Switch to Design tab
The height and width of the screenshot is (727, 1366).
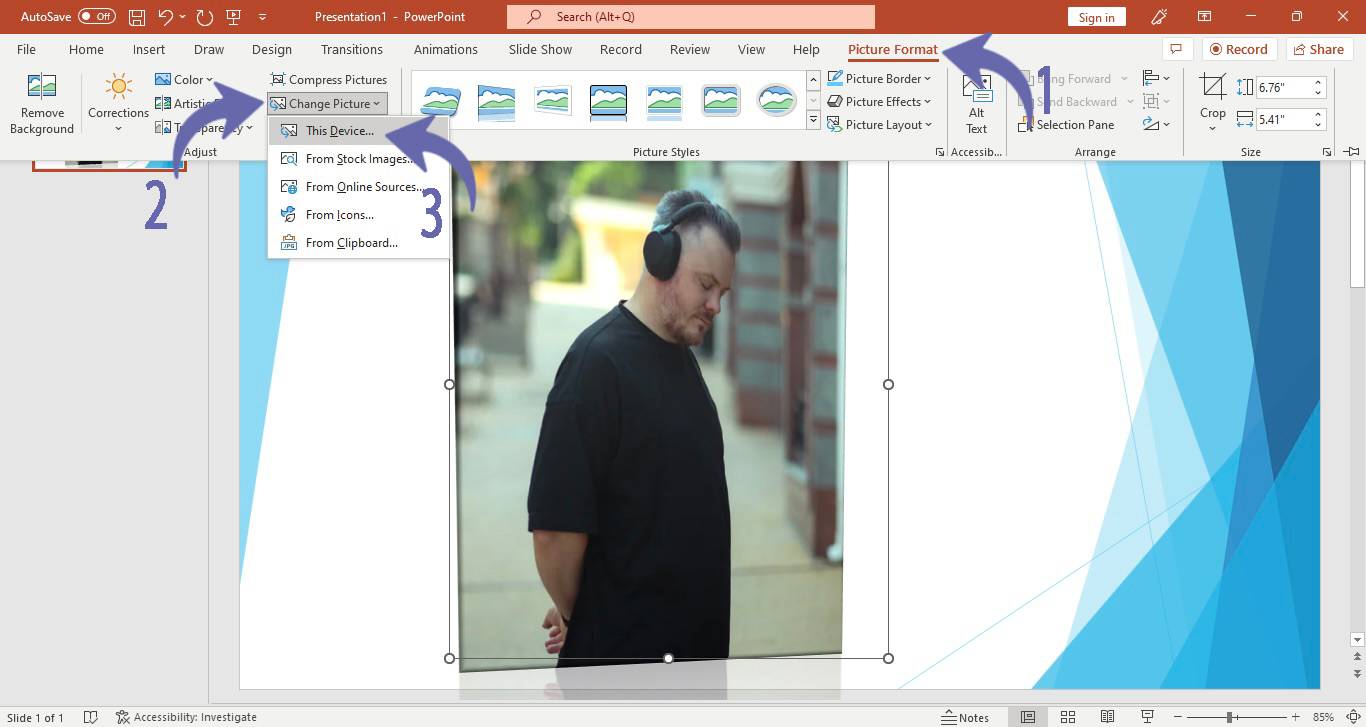(x=272, y=49)
